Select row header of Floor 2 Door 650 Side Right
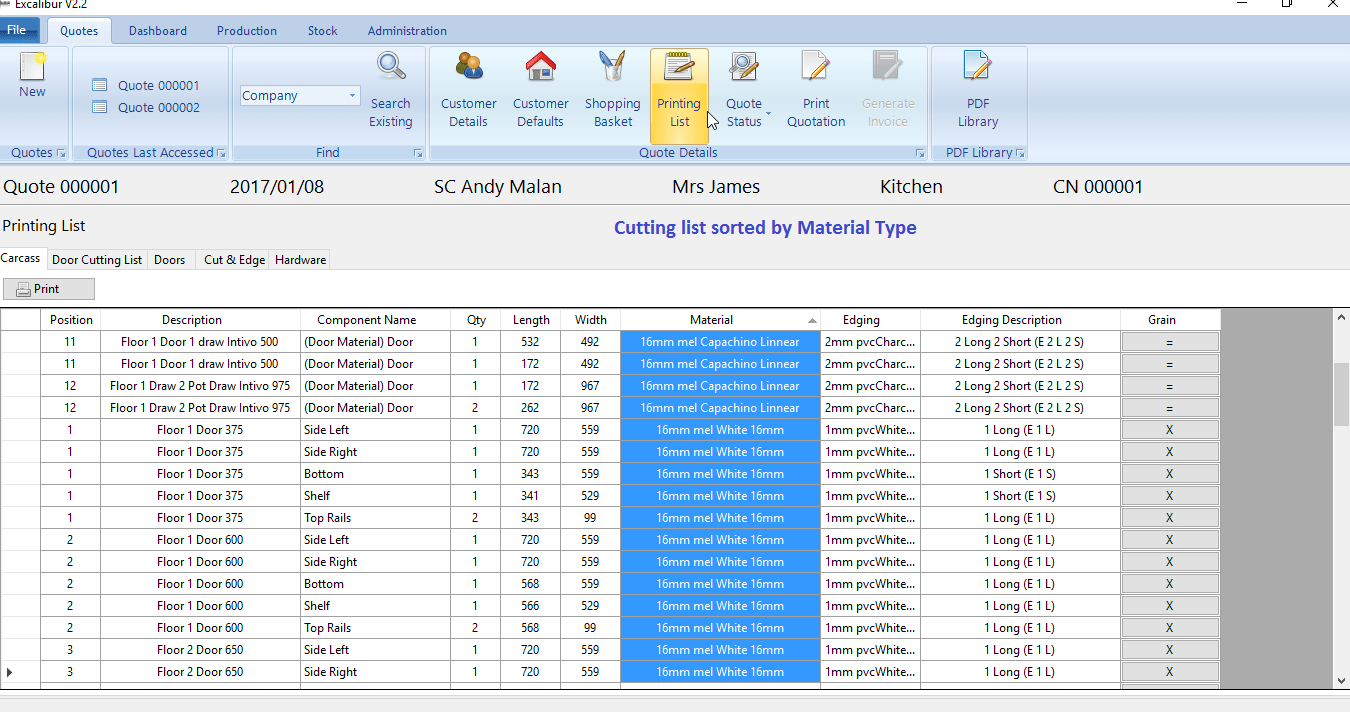1350x712 pixels. [x=20, y=672]
